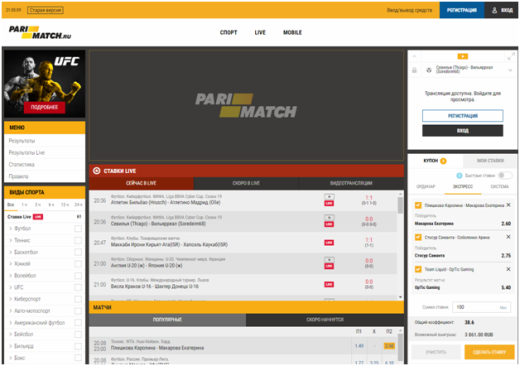The image size is (520, 366).
Task: Uncheck Team Liquid - OpTic Gaming checkbox
Action: click(418, 269)
